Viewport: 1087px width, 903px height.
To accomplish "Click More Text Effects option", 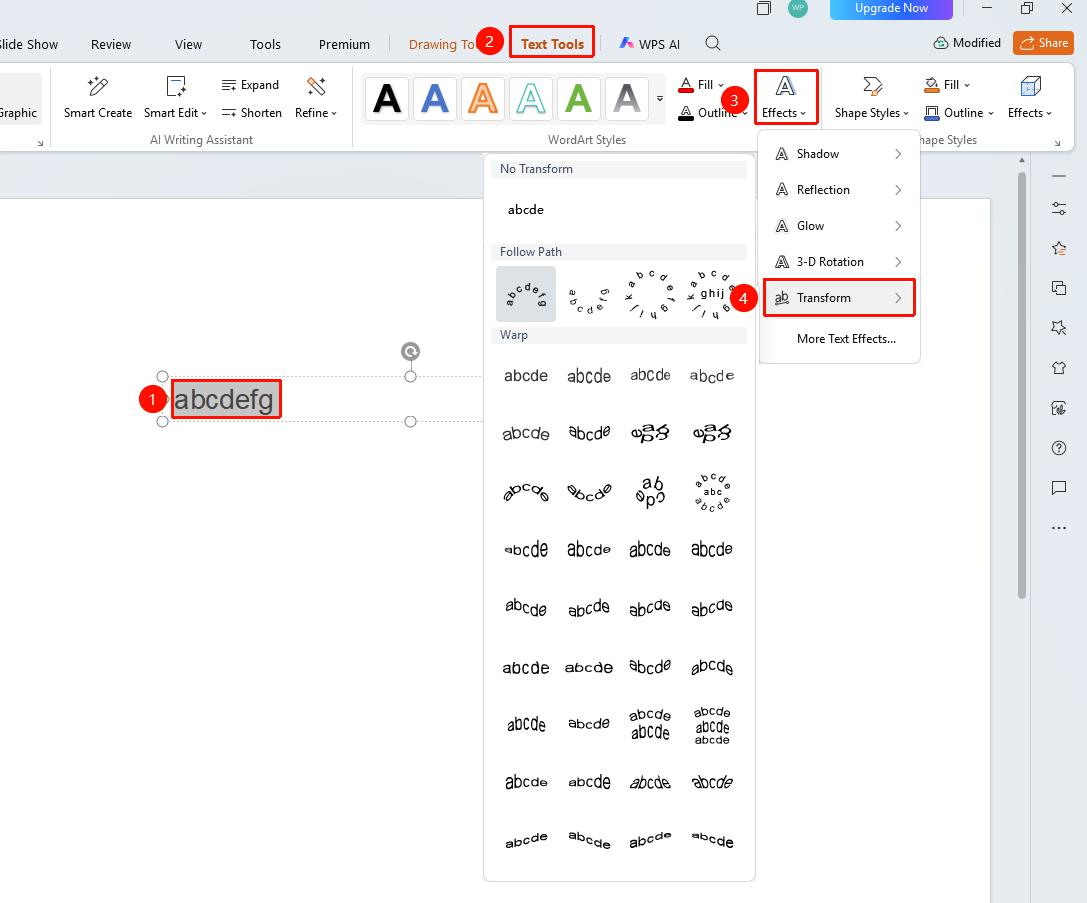I will (x=846, y=339).
